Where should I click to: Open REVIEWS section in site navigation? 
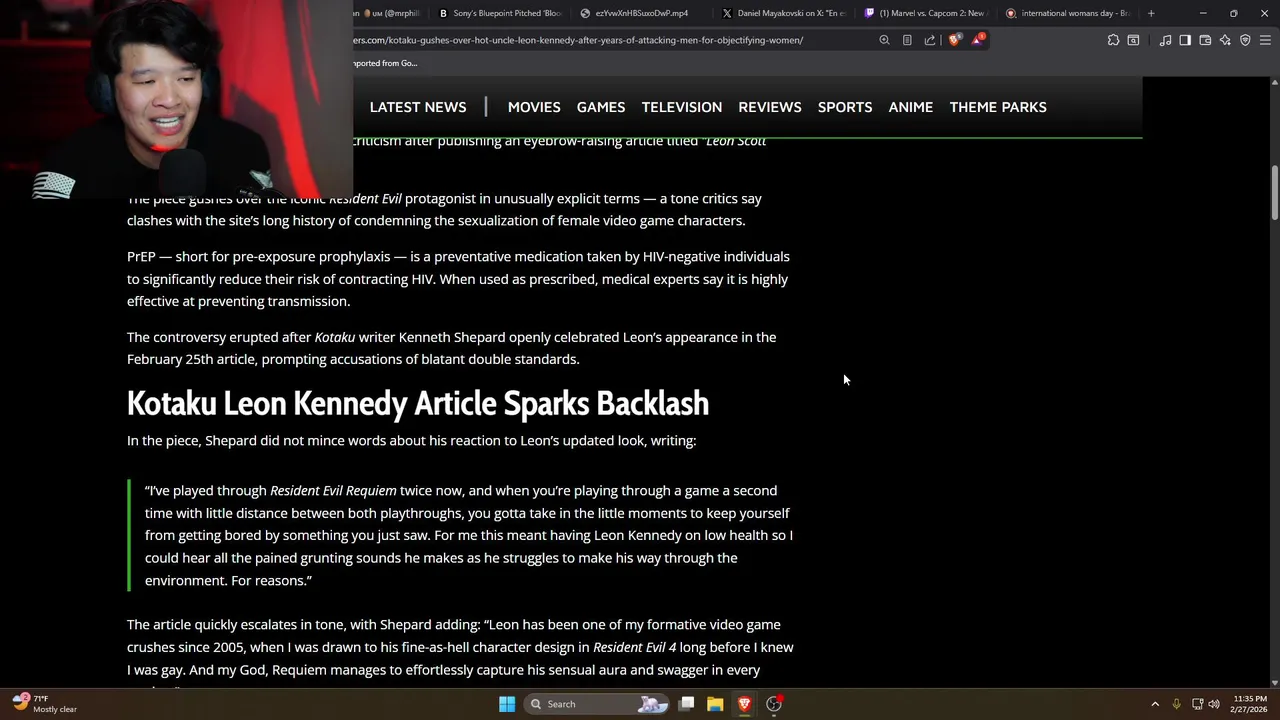pyautogui.click(x=770, y=107)
